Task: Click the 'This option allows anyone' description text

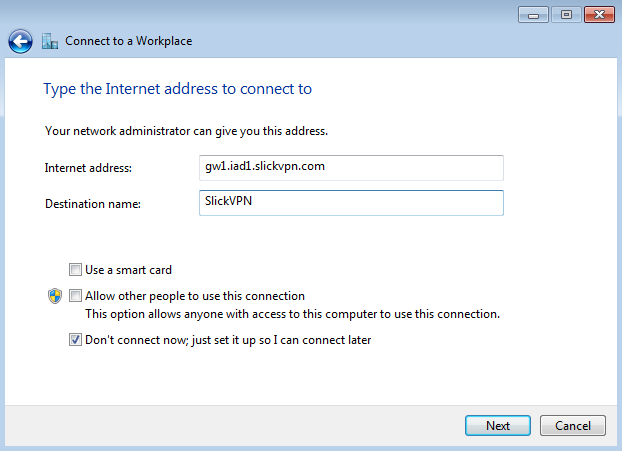Action: click(x=292, y=314)
